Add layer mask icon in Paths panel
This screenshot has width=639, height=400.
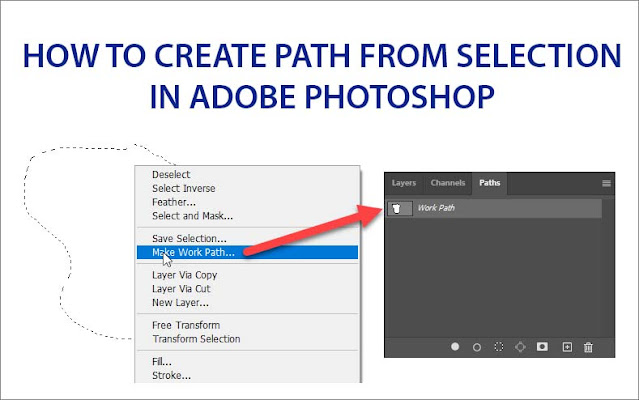coord(542,347)
